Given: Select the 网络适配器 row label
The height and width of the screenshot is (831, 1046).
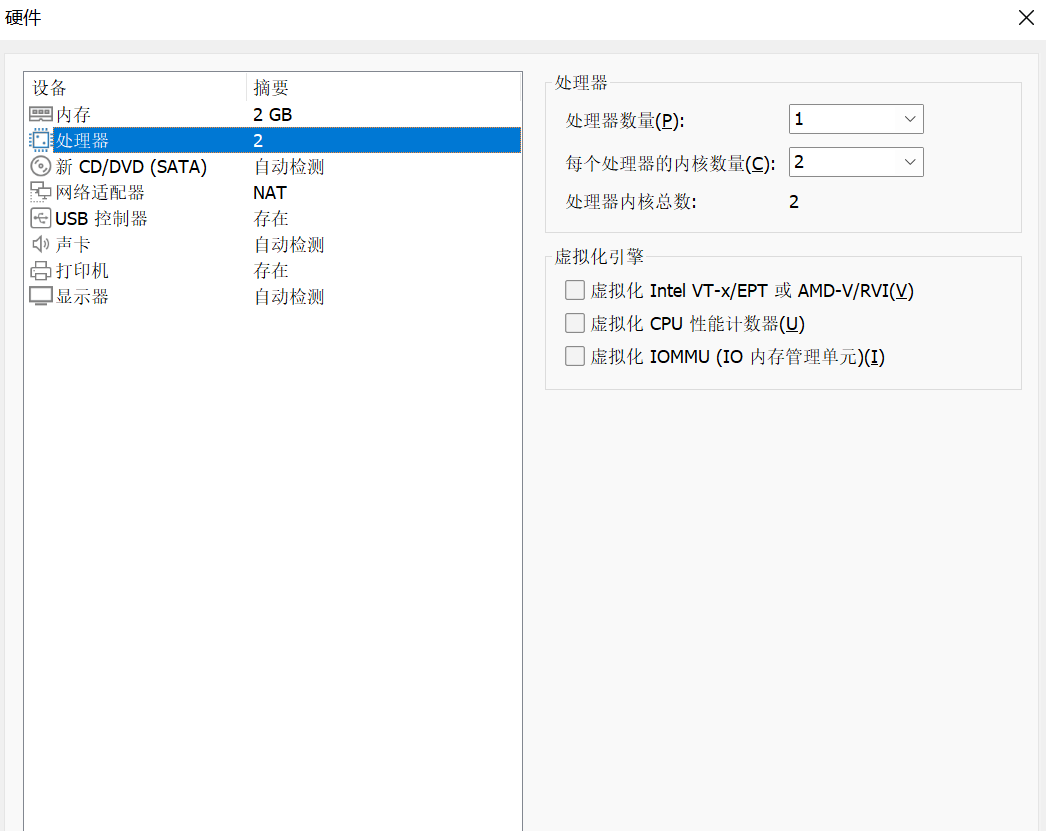Looking at the screenshot, I should pyautogui.click(x=100, y=193).
